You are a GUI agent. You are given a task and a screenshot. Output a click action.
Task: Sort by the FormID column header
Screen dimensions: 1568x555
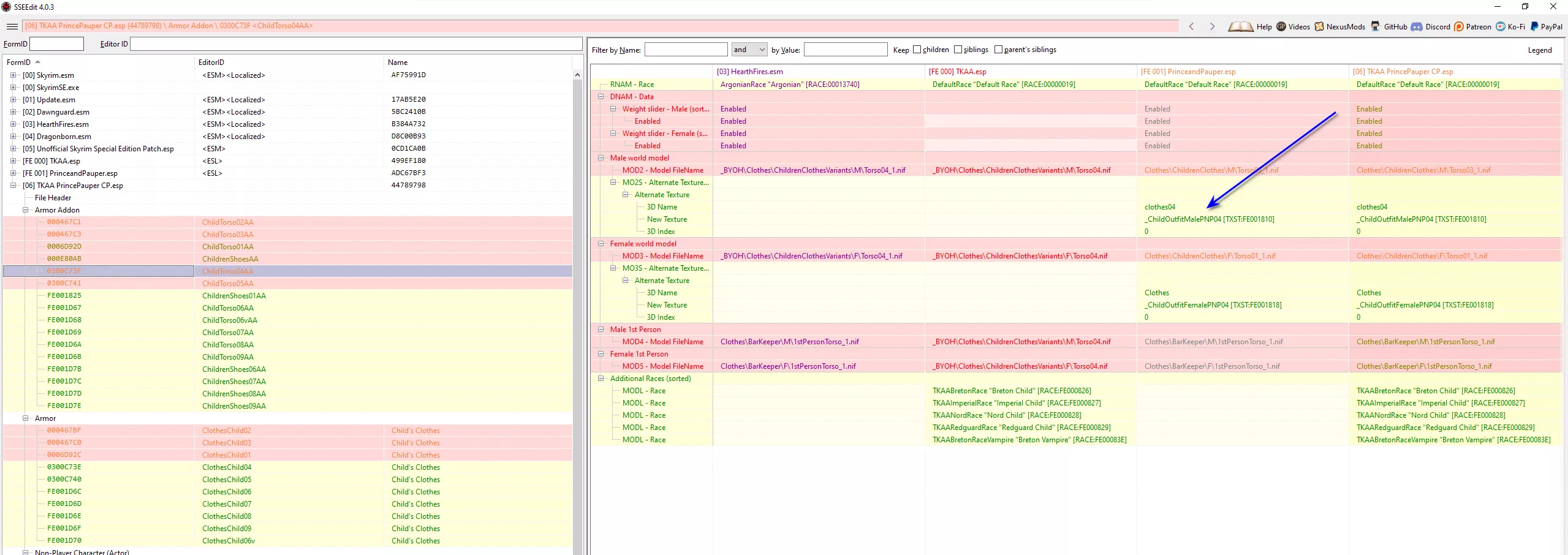pos(98,62)
